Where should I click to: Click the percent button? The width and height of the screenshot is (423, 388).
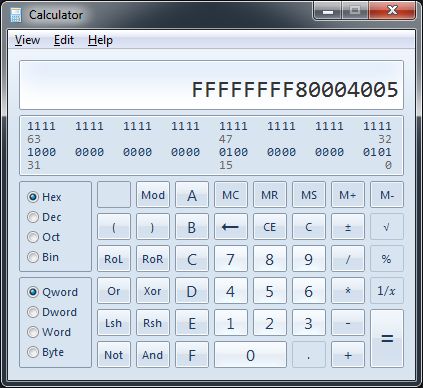(387, 259)
